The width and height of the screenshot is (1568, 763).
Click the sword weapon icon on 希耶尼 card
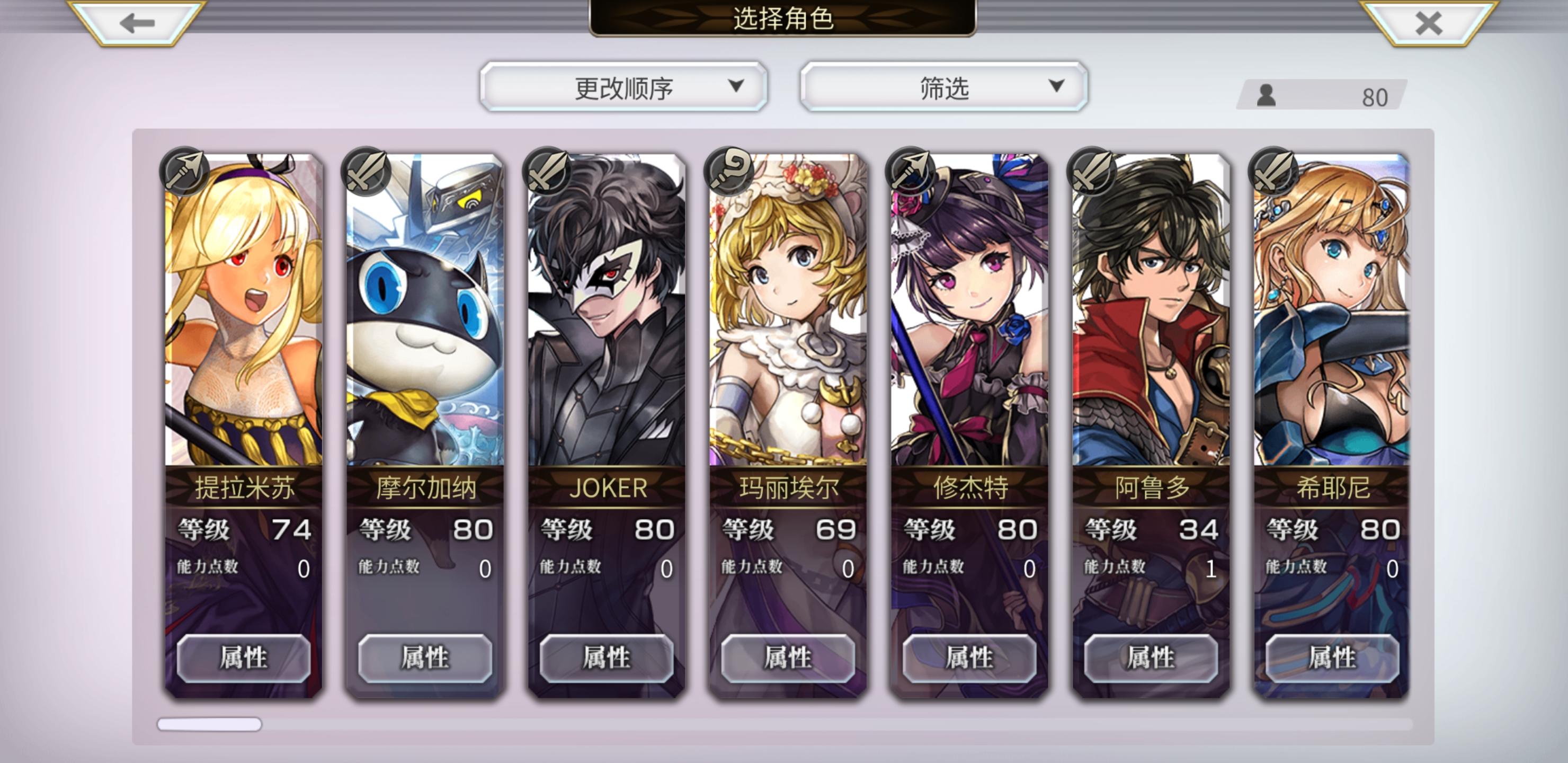1273,171
